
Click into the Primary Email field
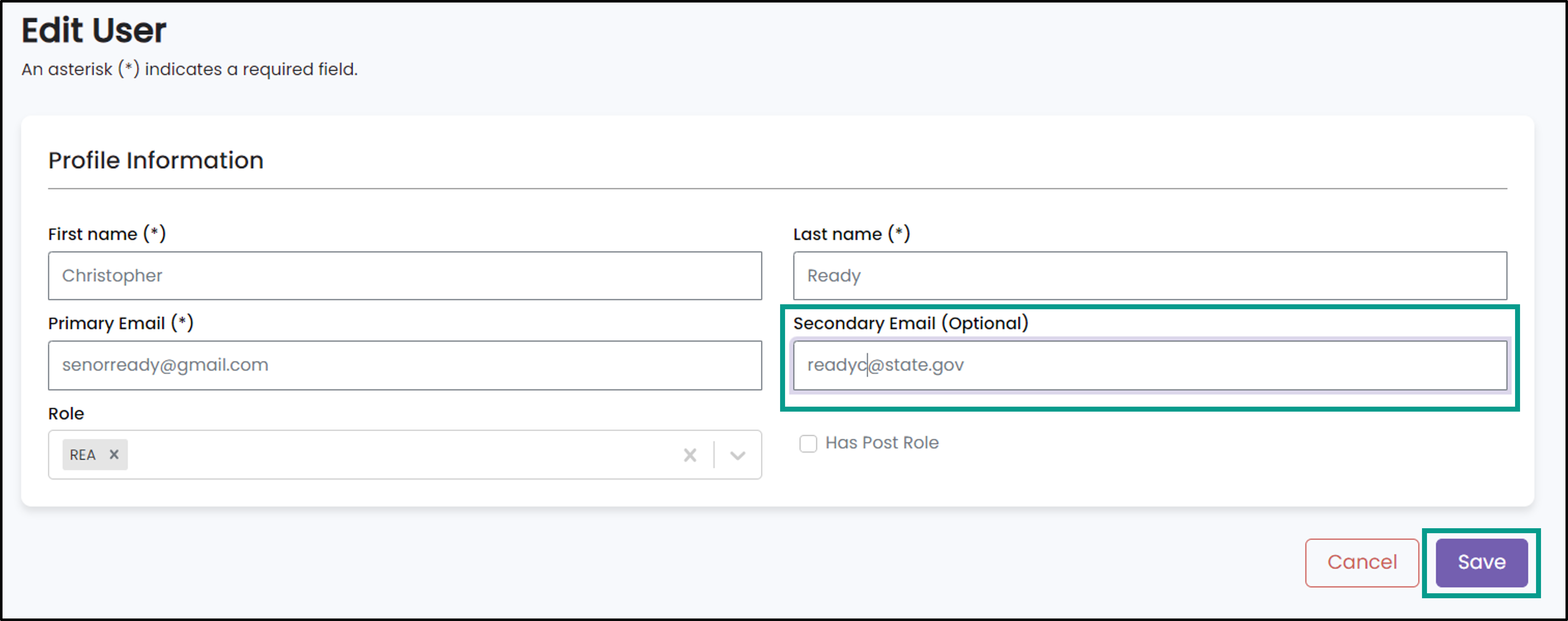pos(405,365)
